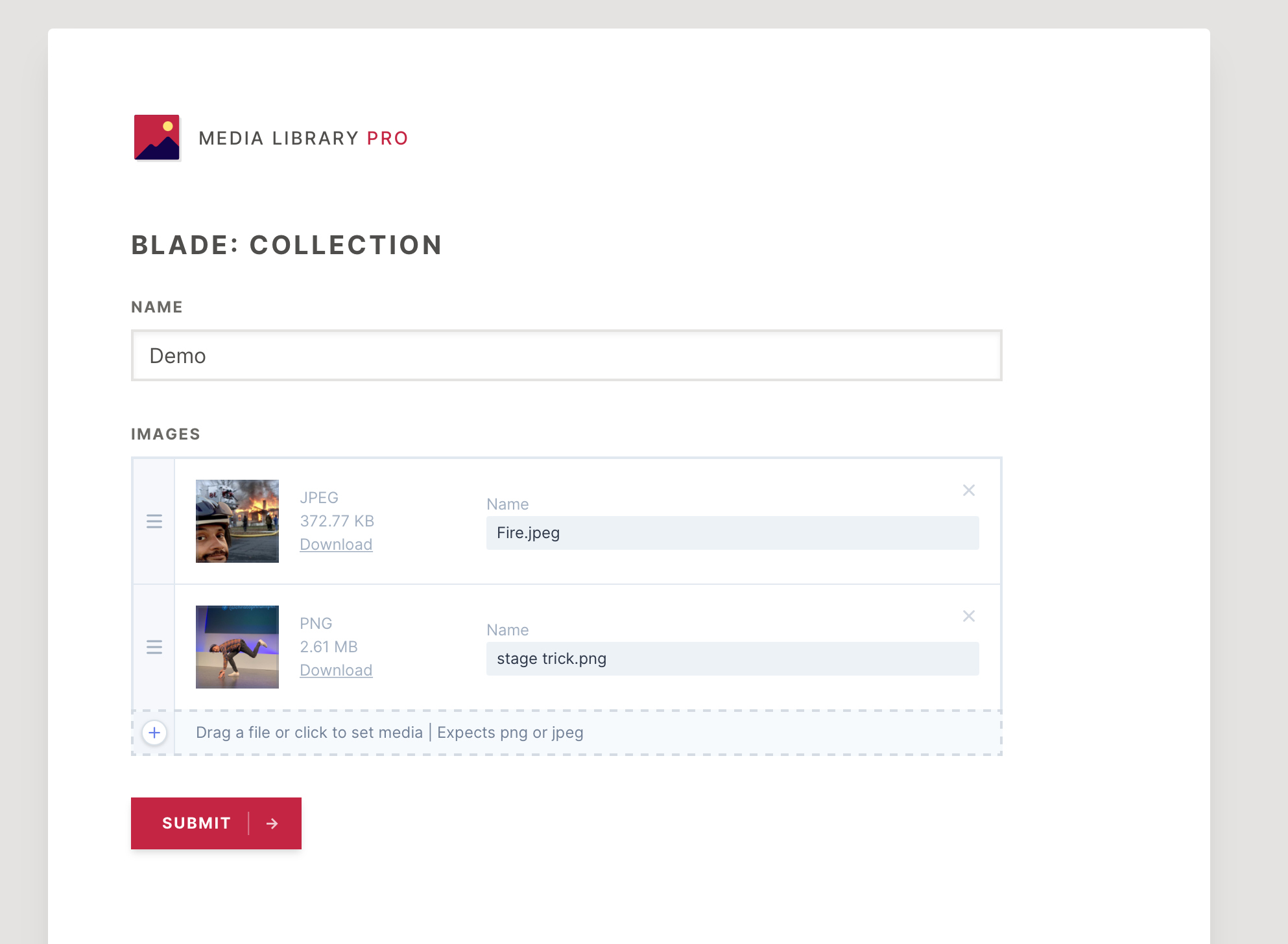The image size is (1288, 944).
Task: Grab the drag handle for stage trick.png
Action: tap(154, 646)
